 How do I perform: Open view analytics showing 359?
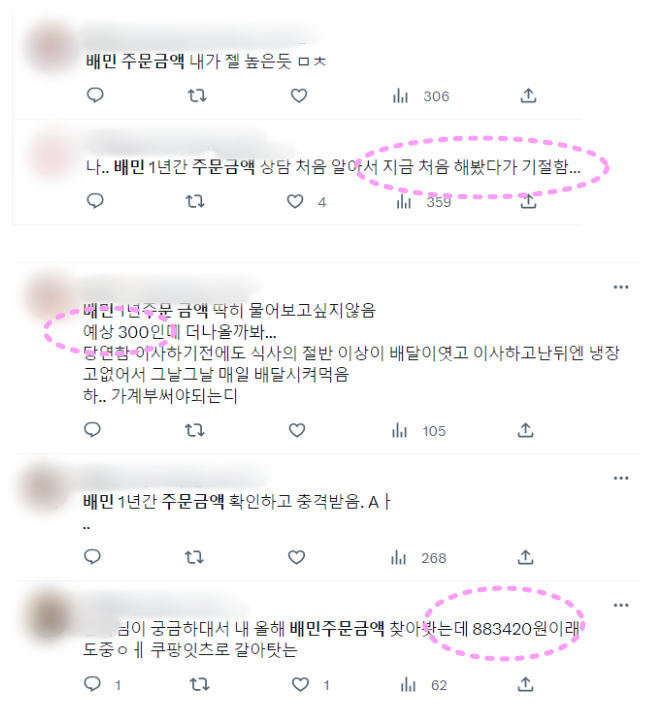(x=423, y=202)
